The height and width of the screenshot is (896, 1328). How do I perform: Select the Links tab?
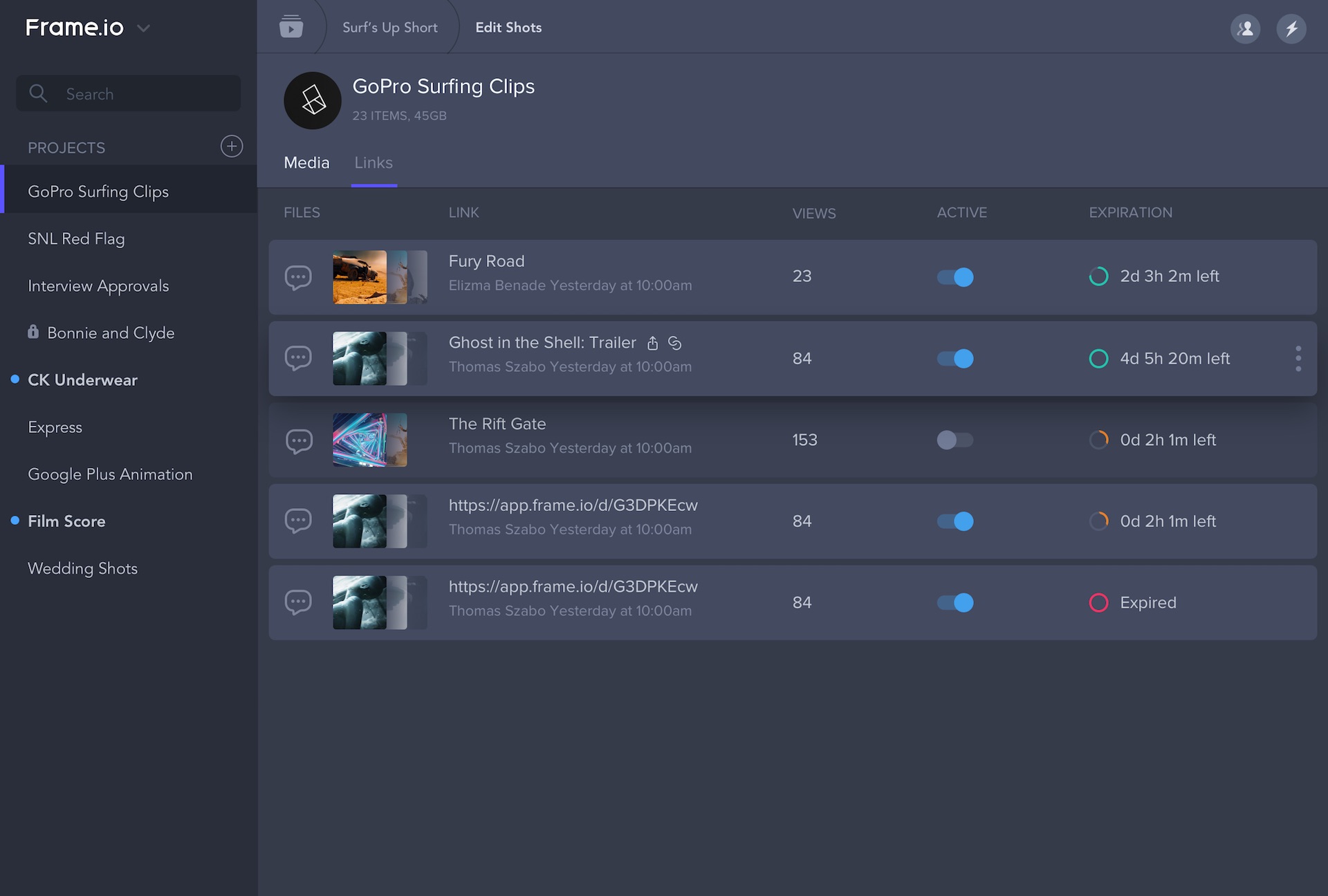pos(373,163)
